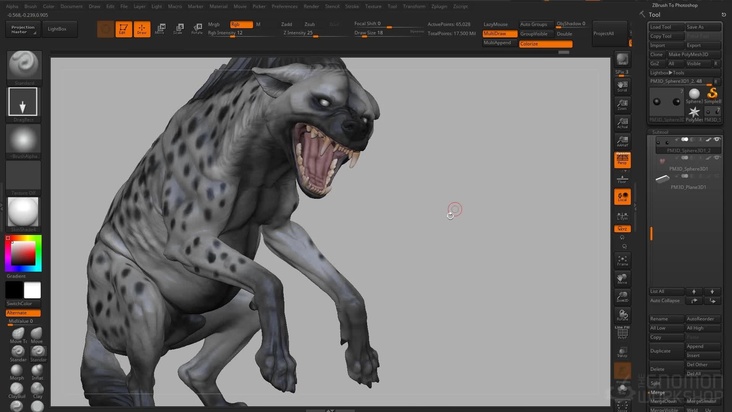Viewport: 732px width, 412px height.
Task: Select the Move Topological brush icon
Action: (x=18, y=334)
